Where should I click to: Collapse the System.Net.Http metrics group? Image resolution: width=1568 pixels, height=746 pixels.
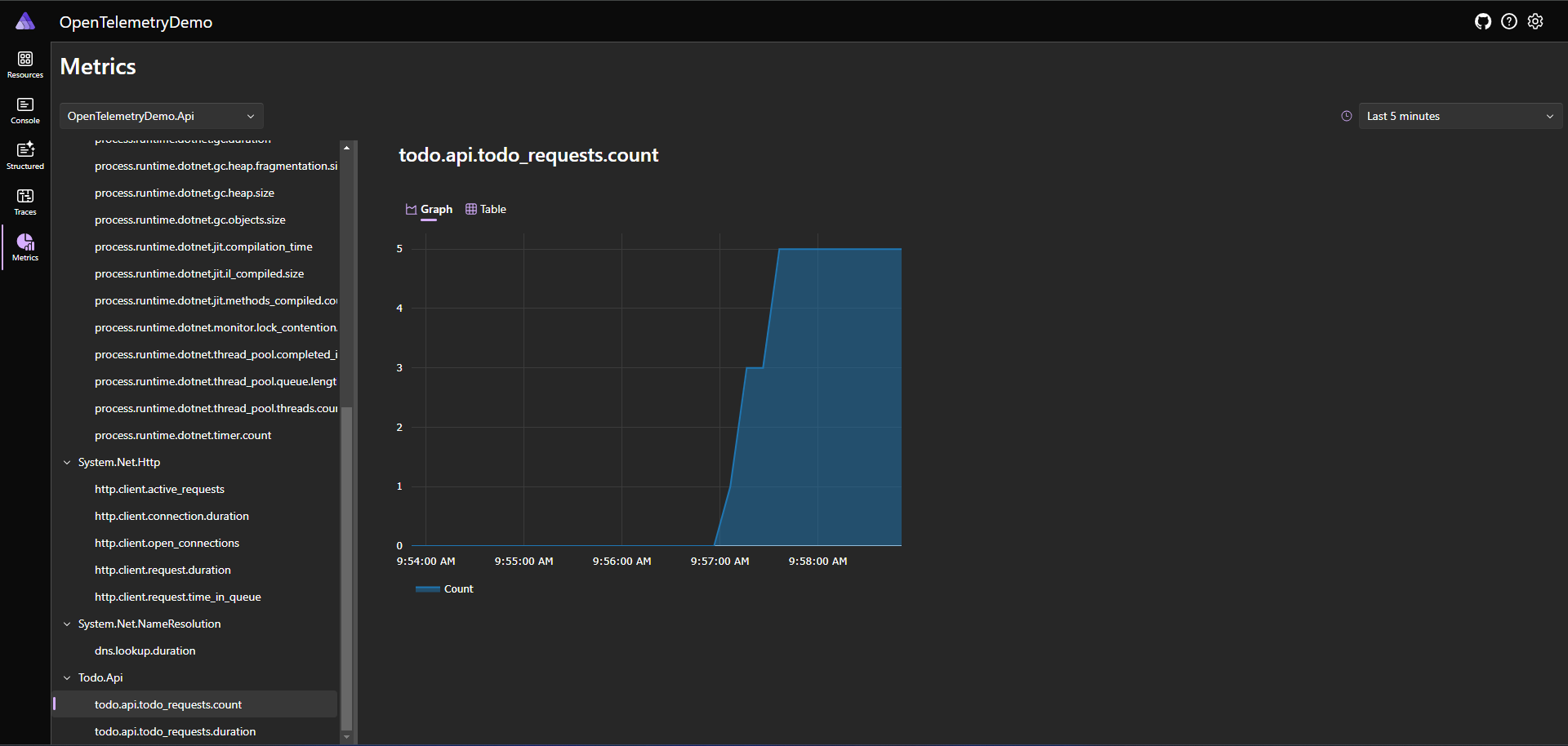point(67,462)
